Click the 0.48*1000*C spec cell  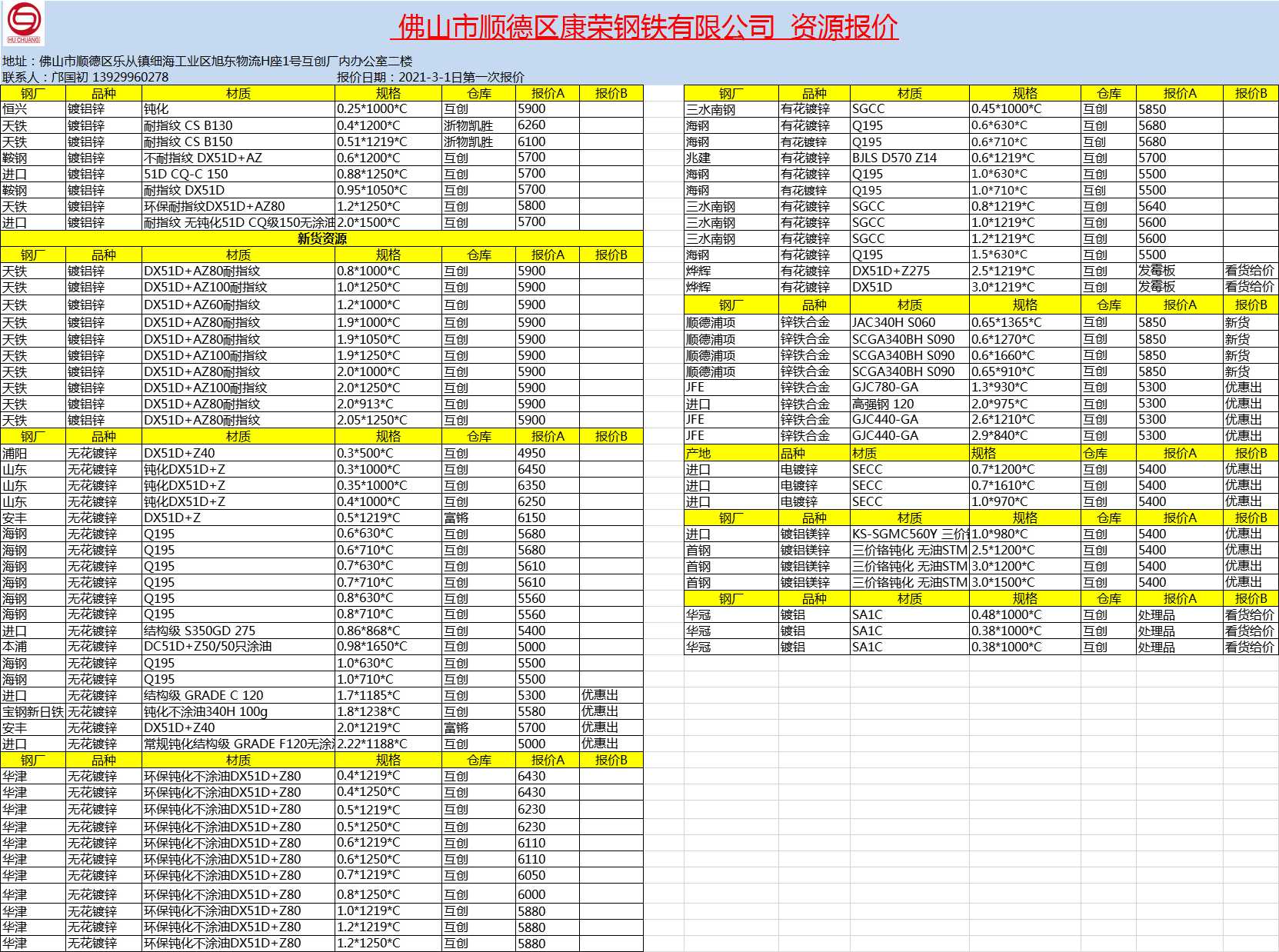tap(1025, 614)
